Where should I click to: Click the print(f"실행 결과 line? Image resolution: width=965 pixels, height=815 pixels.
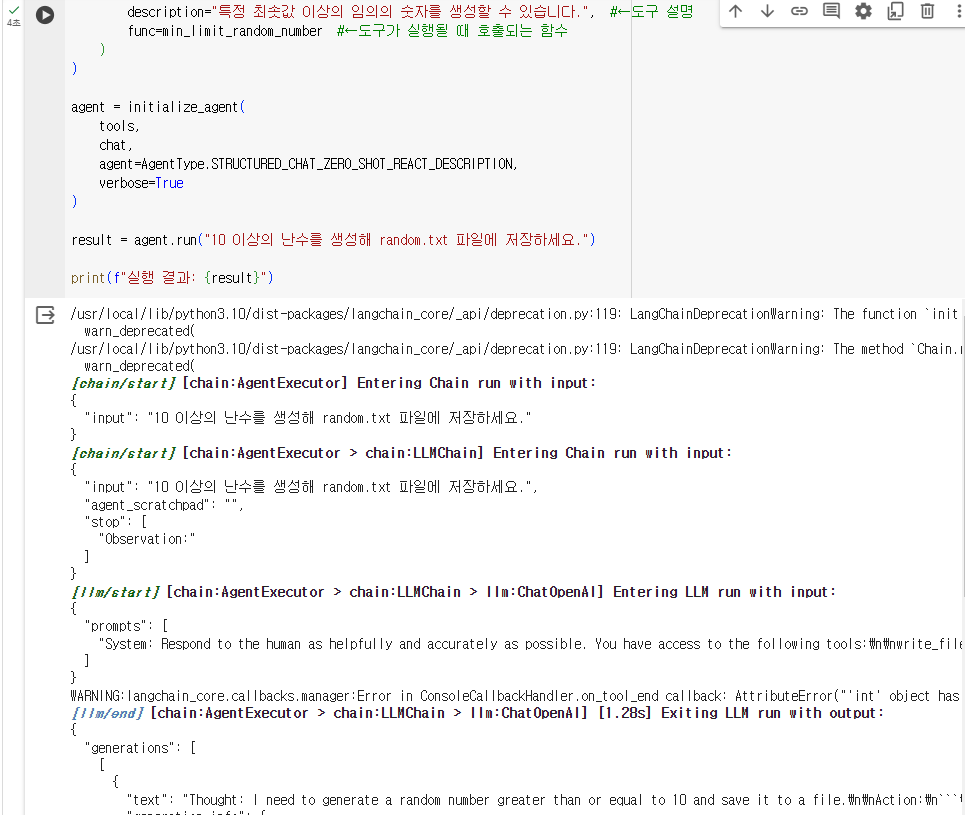172,278
